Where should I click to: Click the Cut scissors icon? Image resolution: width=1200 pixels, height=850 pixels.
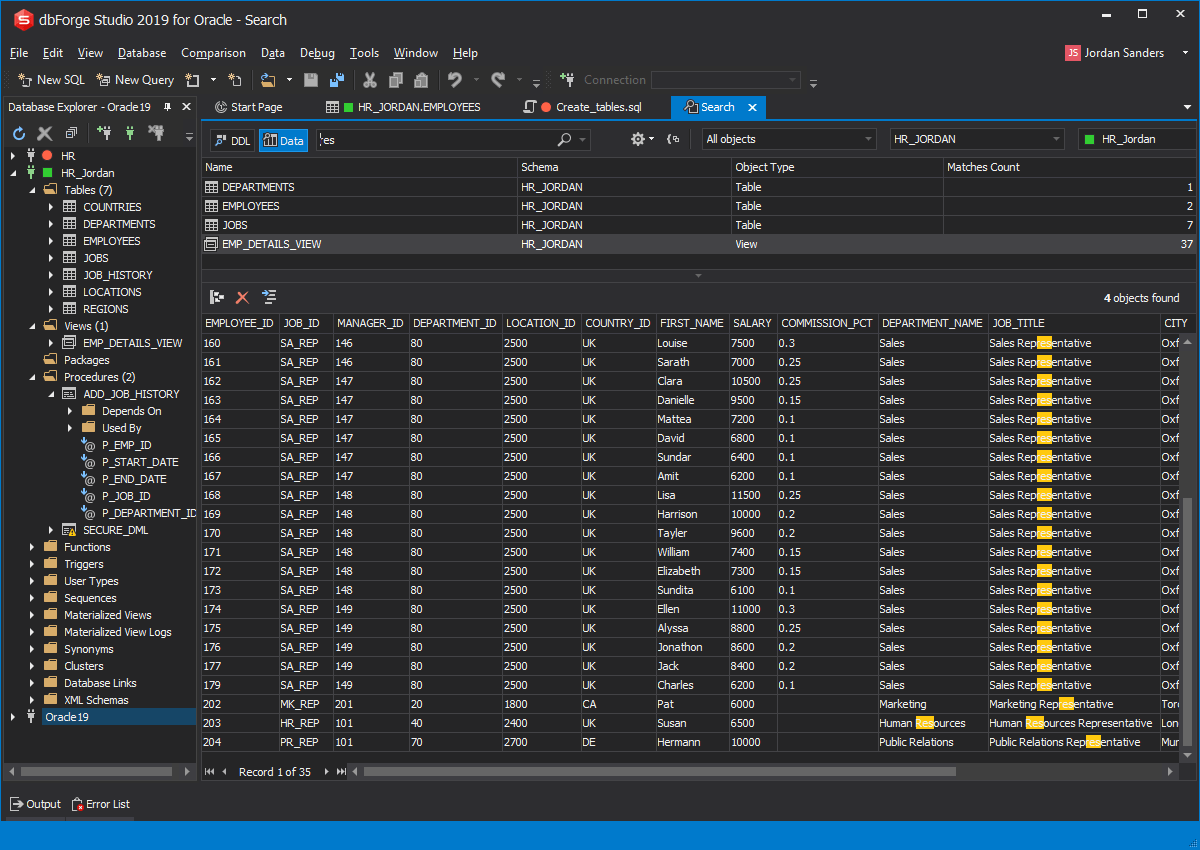370,80
